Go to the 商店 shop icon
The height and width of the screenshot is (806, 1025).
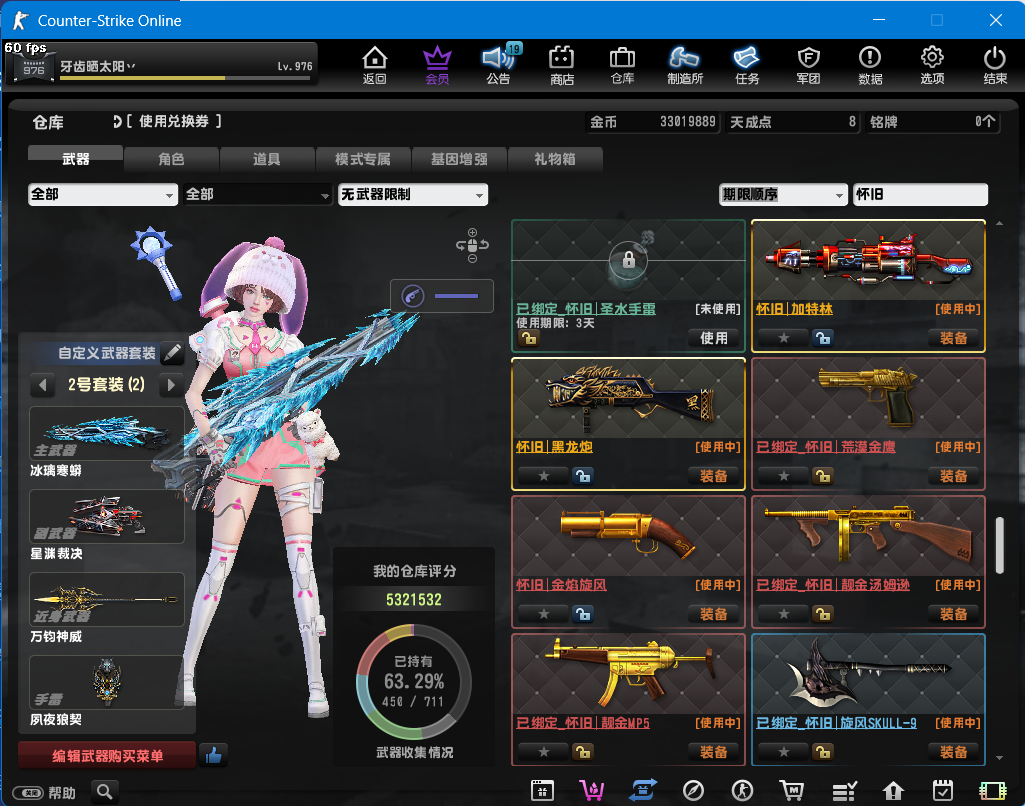click(x=562, y=65)
